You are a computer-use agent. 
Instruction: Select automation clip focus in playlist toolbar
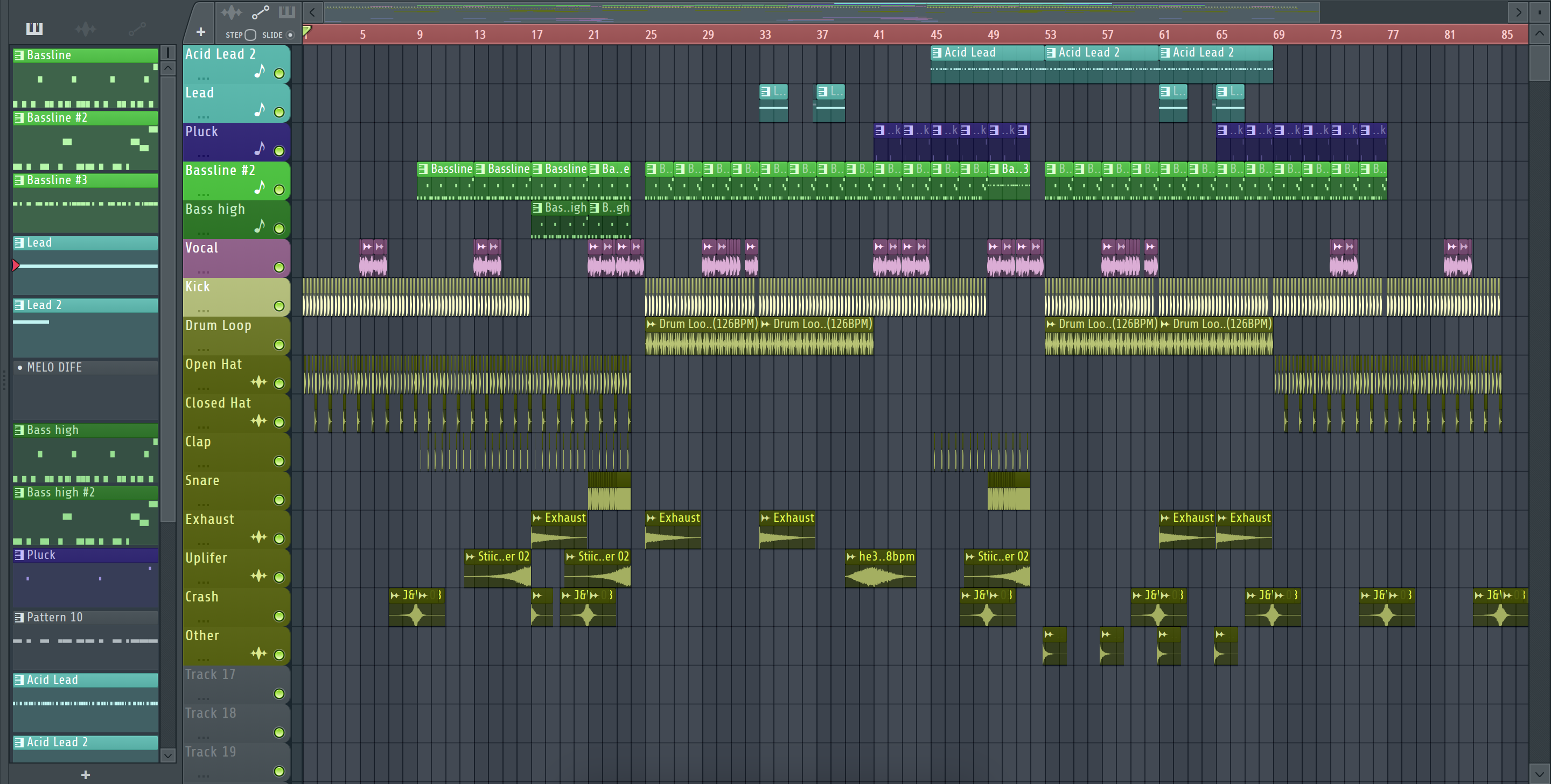(260, 12)
